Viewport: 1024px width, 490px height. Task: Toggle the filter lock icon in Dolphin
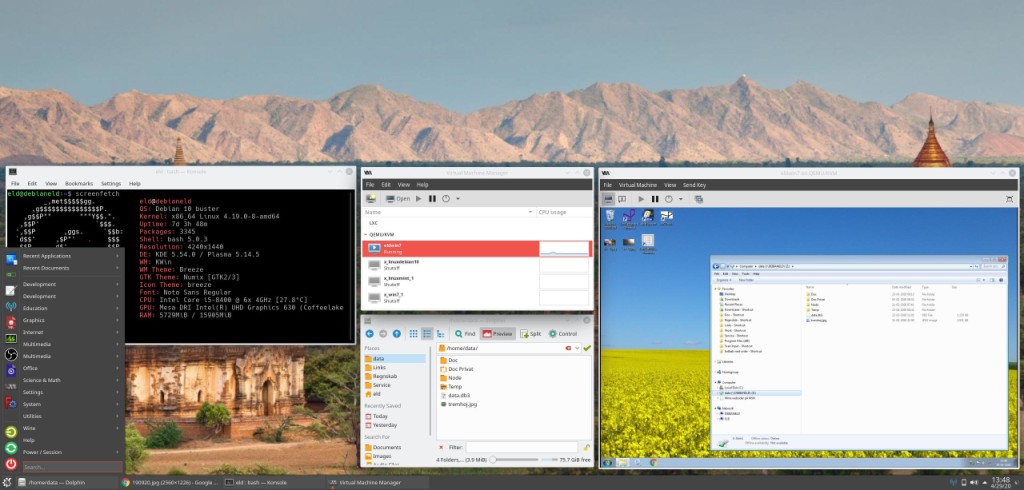[x=586, y=448]
